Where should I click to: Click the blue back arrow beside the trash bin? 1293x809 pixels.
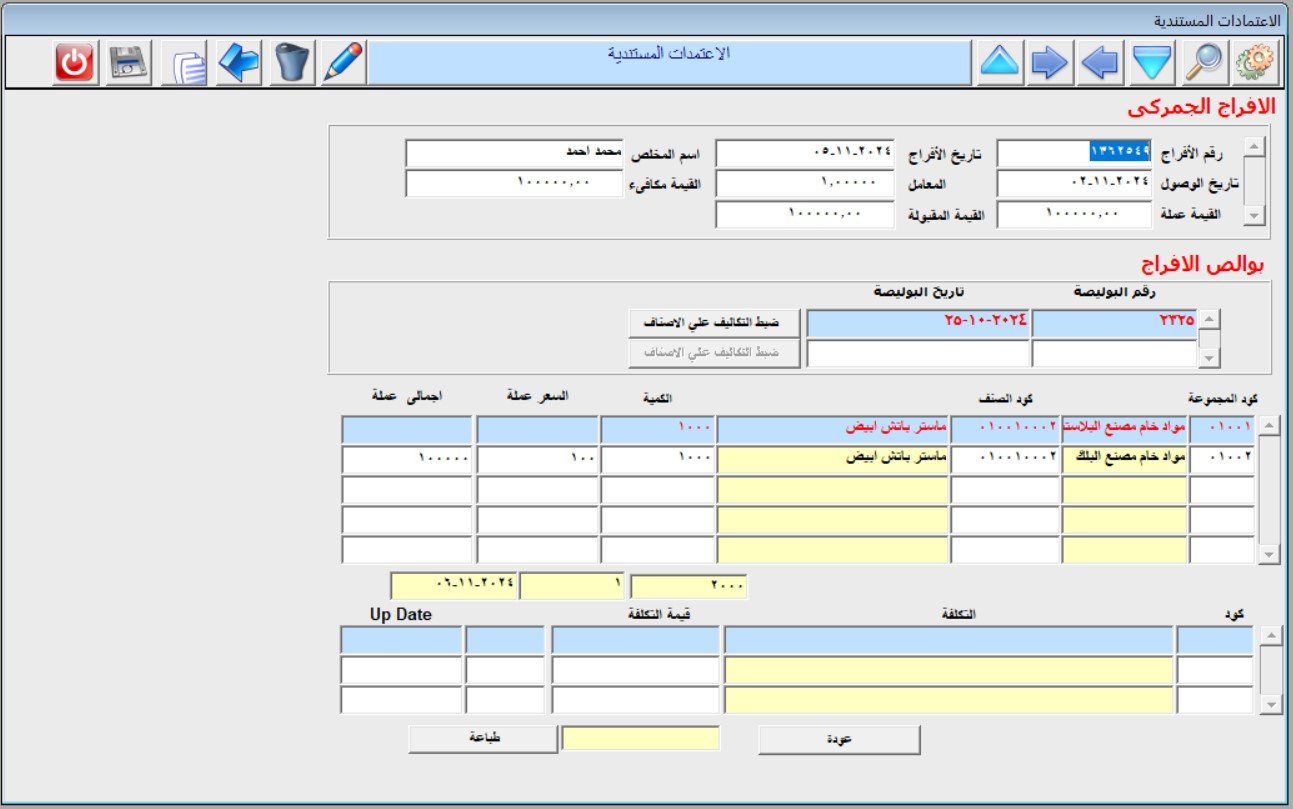point(239,63)
